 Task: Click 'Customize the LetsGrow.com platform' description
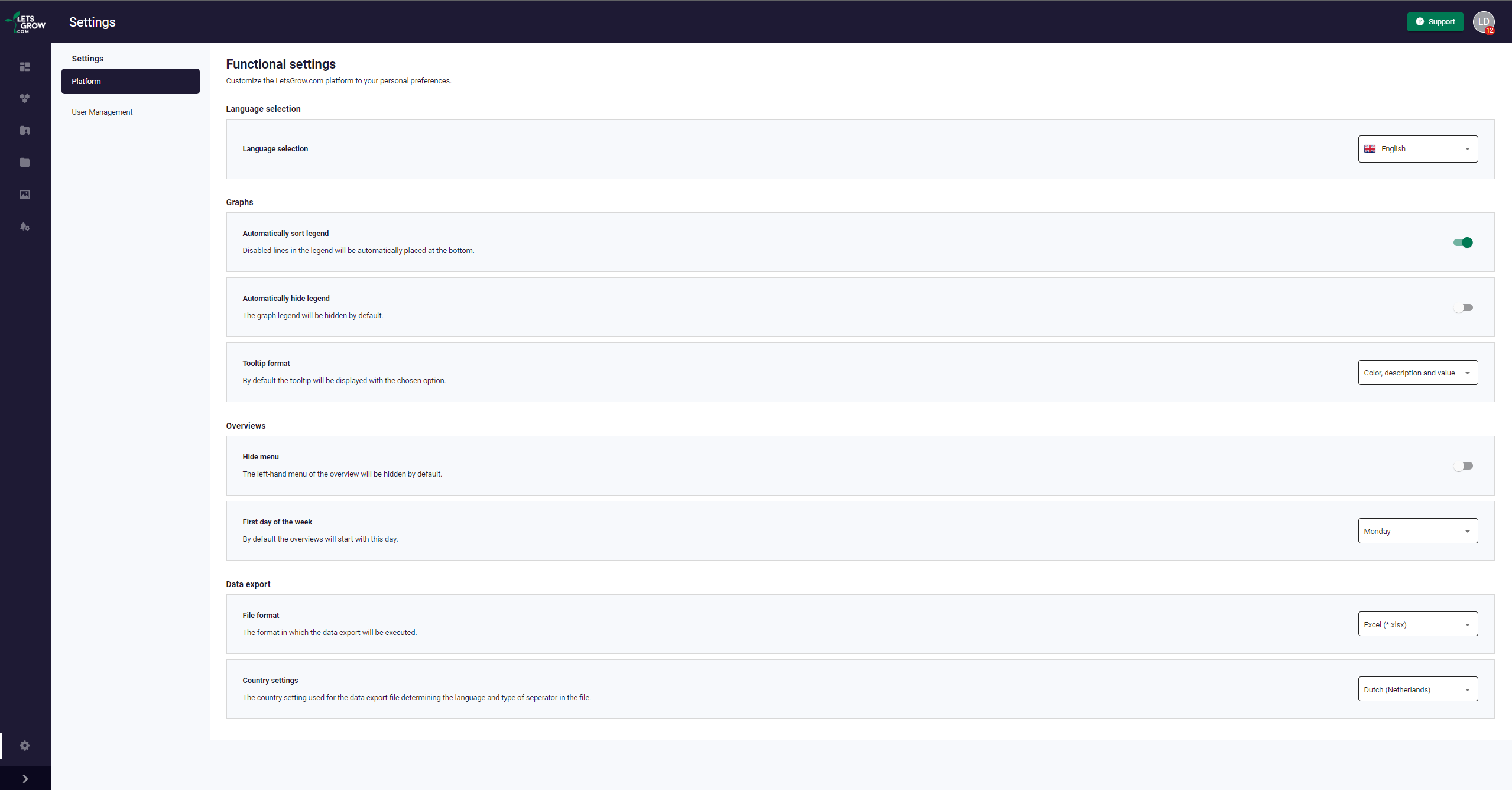[339, 81]
